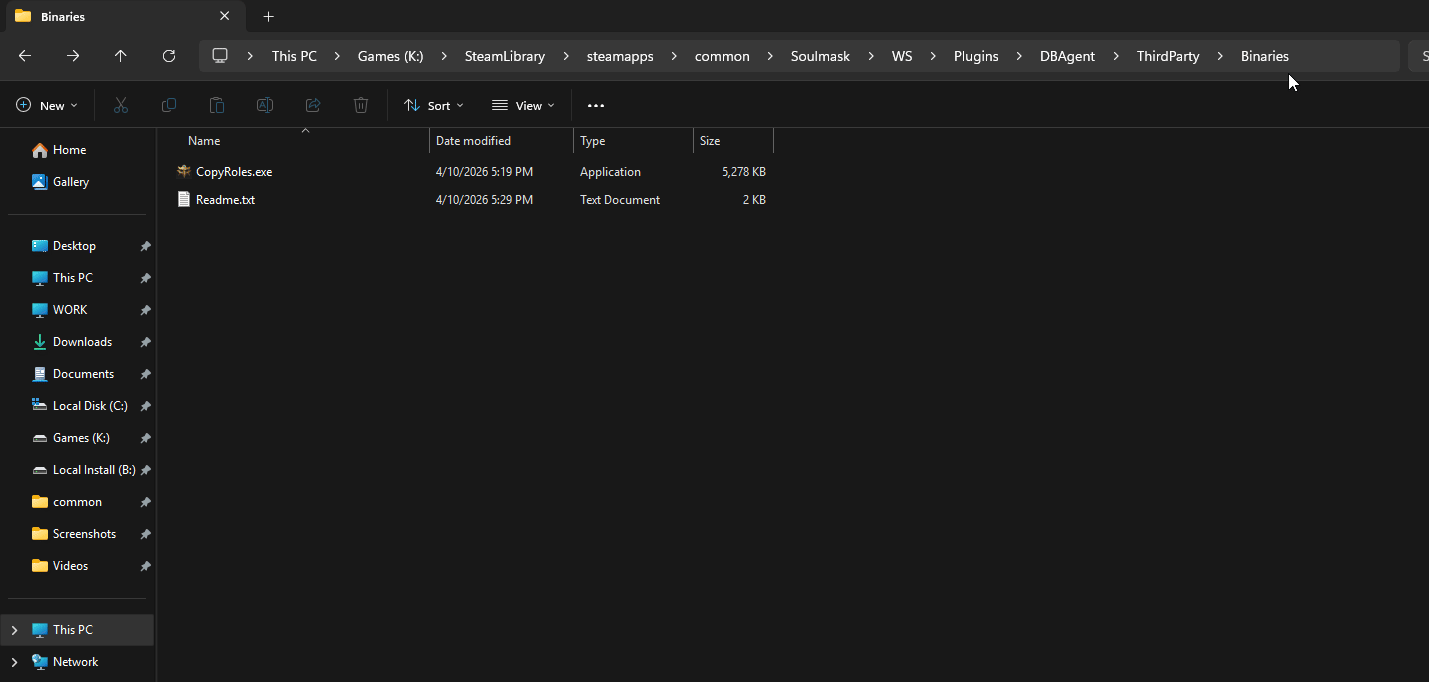
Task: Click the Share icon in toolbar
Action: (x=313, y=105)
